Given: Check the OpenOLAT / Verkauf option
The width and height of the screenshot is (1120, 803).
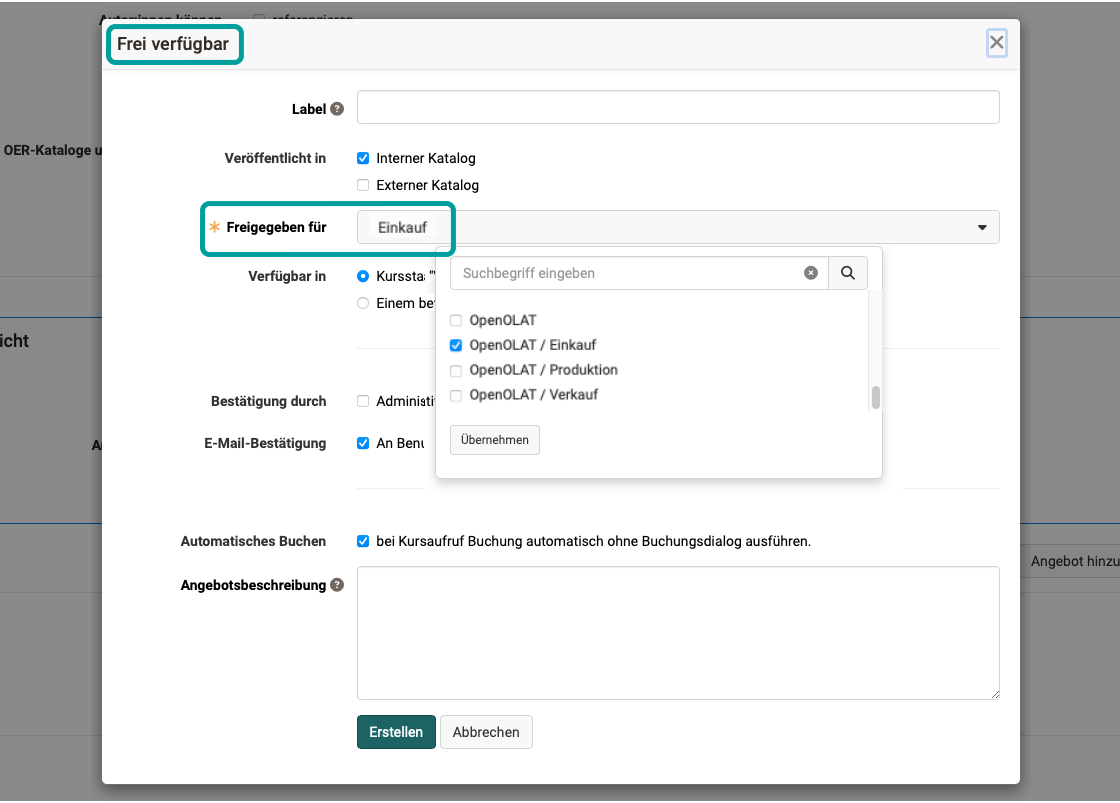Looking at the screenshot, I should [456, 395].
